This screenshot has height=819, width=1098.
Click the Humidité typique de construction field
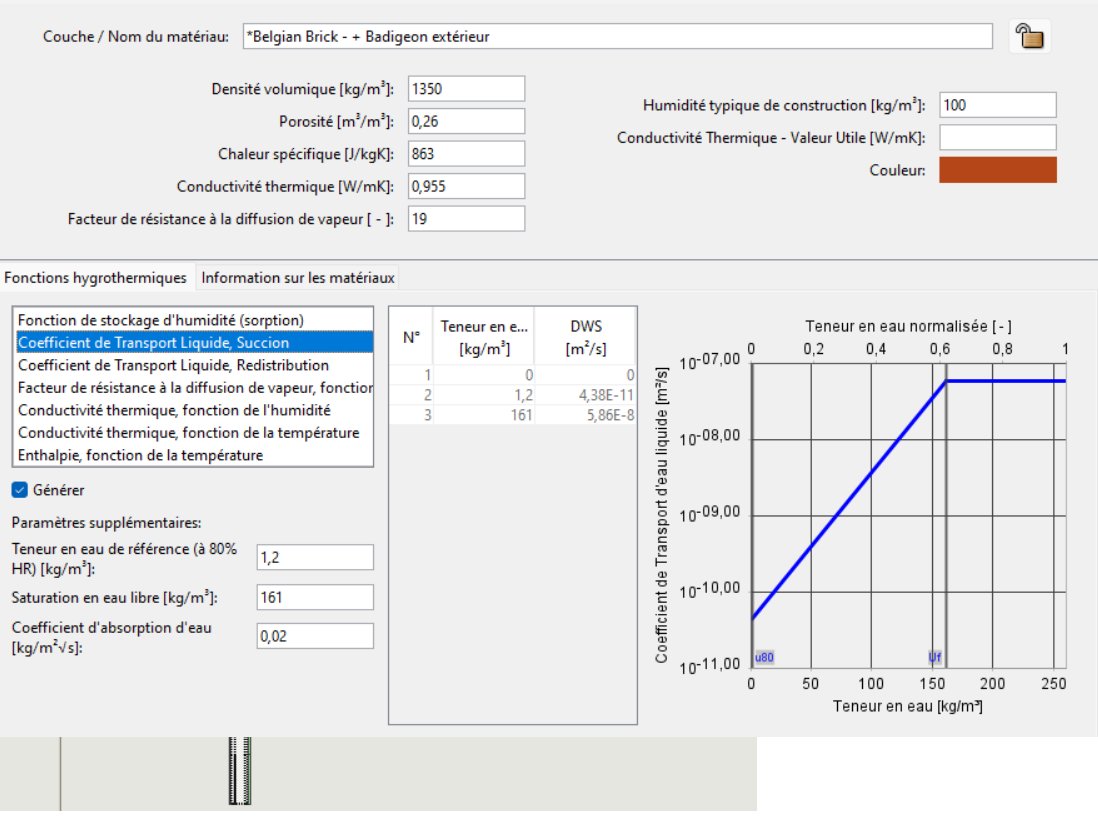997,105
